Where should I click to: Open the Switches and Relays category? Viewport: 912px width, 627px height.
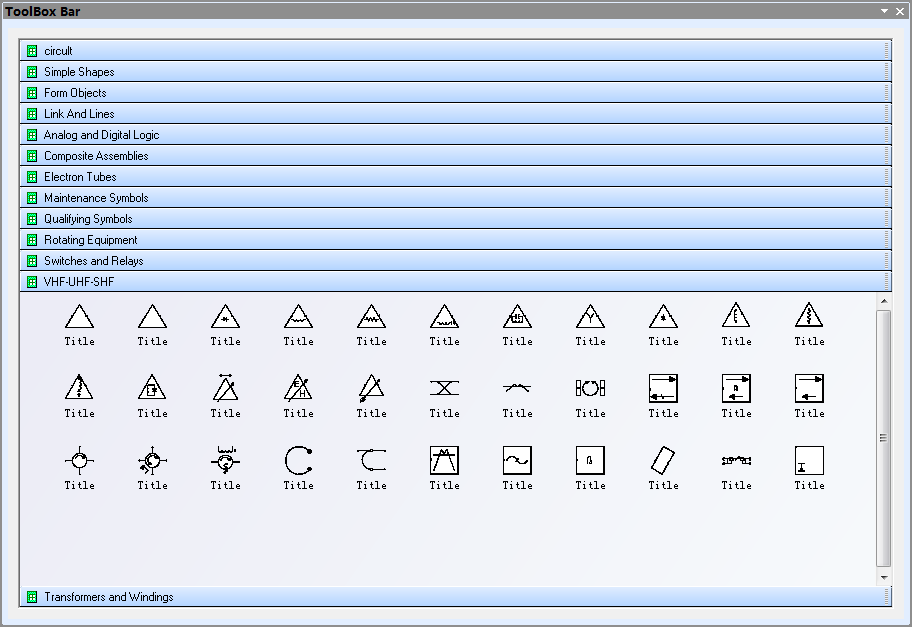[x=93, y=261]
